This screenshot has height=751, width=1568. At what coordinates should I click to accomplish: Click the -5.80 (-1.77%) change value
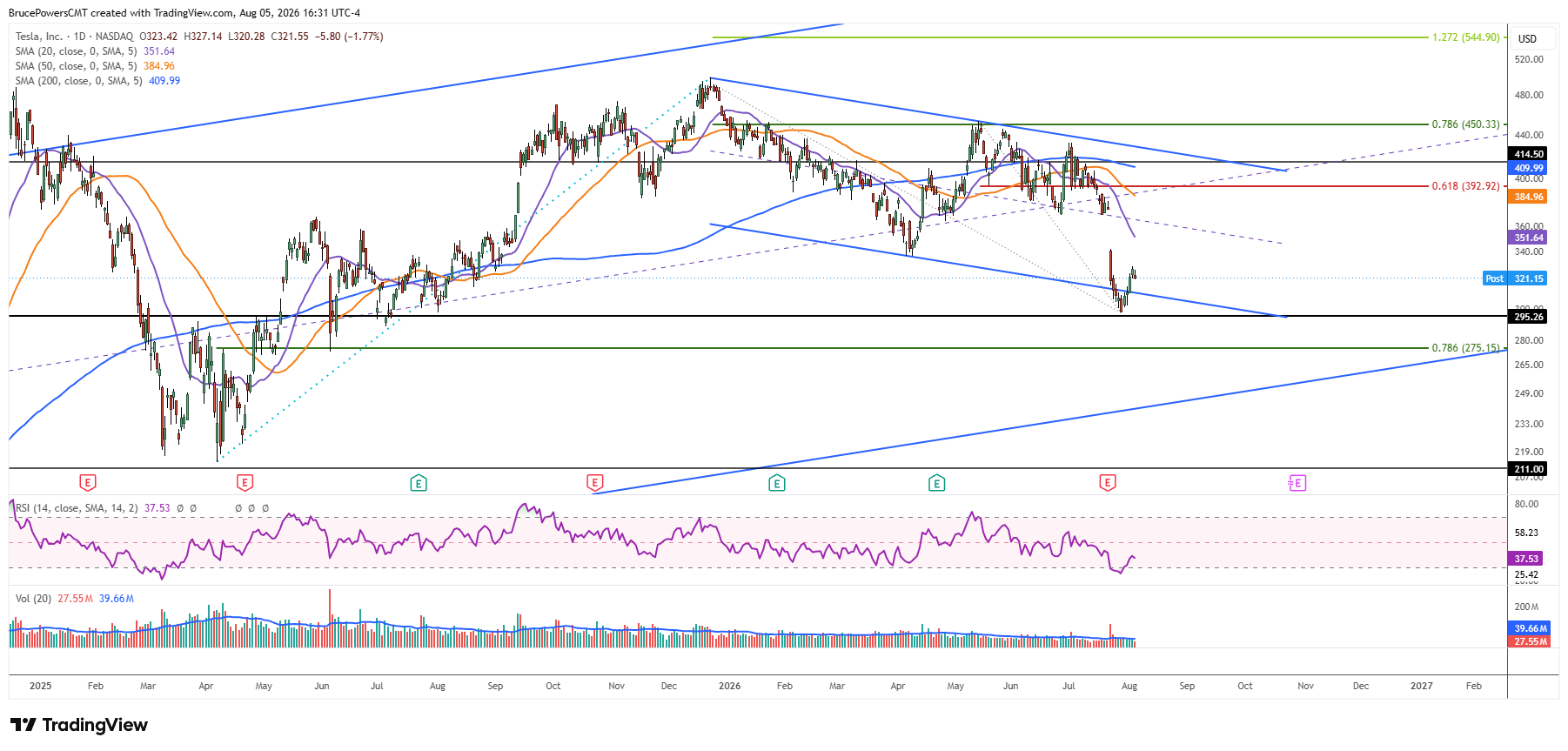[x=349, y=37]
